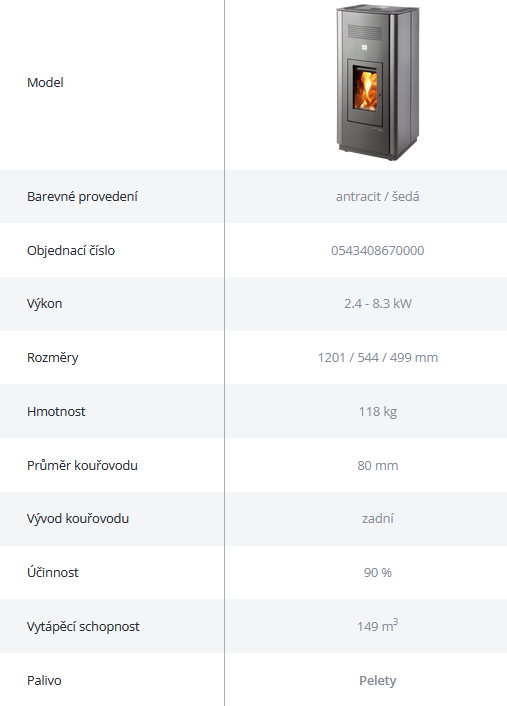Screen dimensions: 507x706
Task: Select antracit / šedá color value
Action: 377,196
